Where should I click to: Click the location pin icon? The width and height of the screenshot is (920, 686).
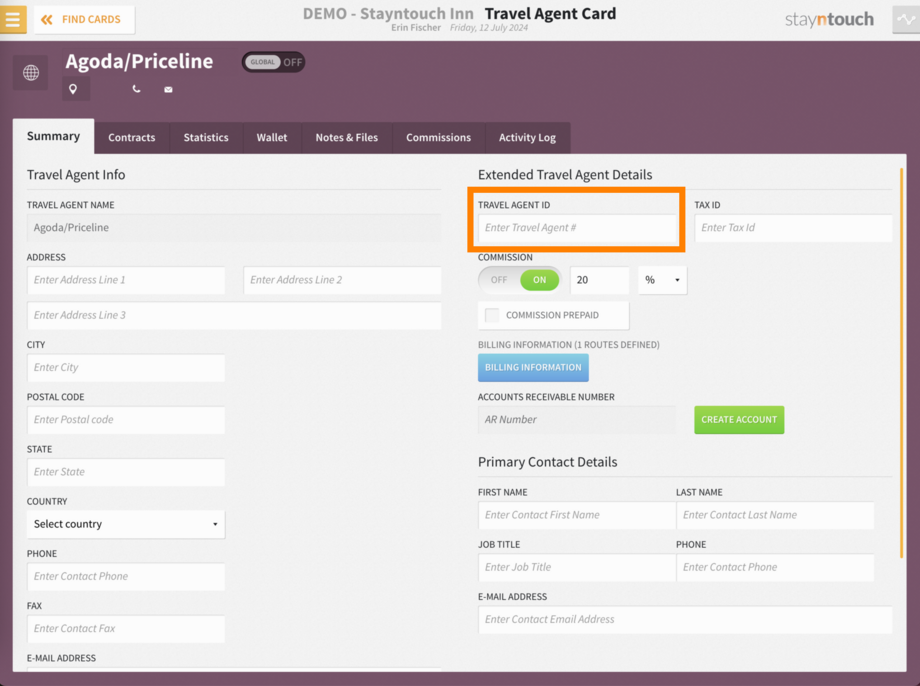[73, 89]
